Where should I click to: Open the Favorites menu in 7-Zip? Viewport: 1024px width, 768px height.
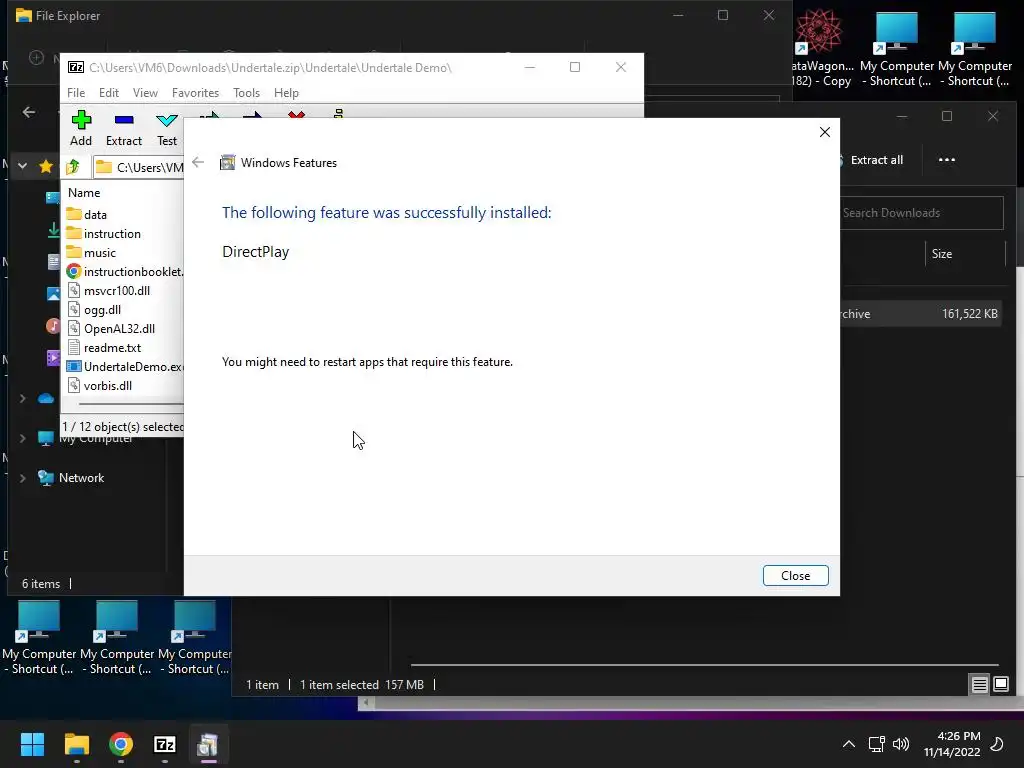point(195,93)
